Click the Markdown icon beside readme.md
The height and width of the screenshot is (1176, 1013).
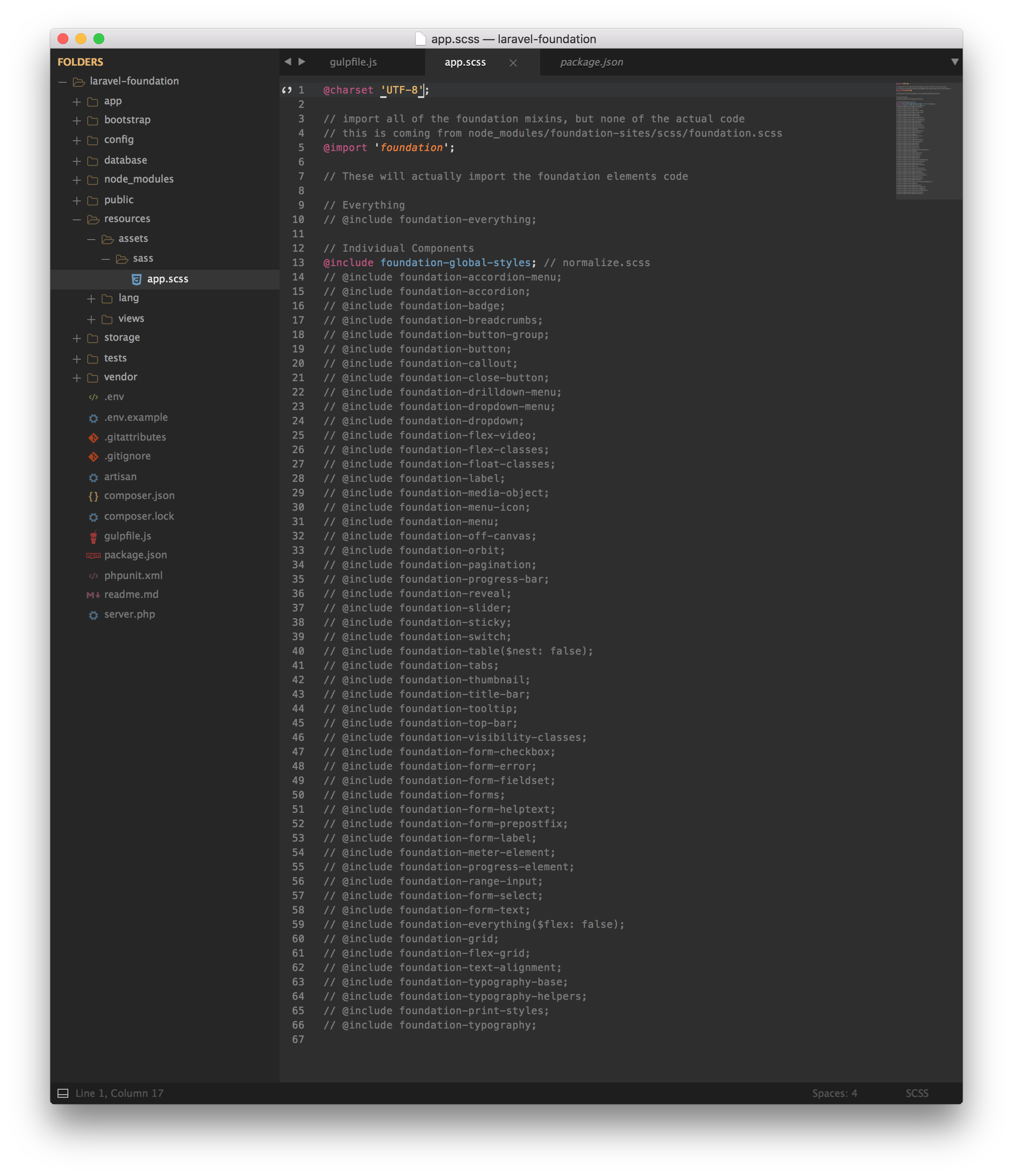[x=93, y=594]
